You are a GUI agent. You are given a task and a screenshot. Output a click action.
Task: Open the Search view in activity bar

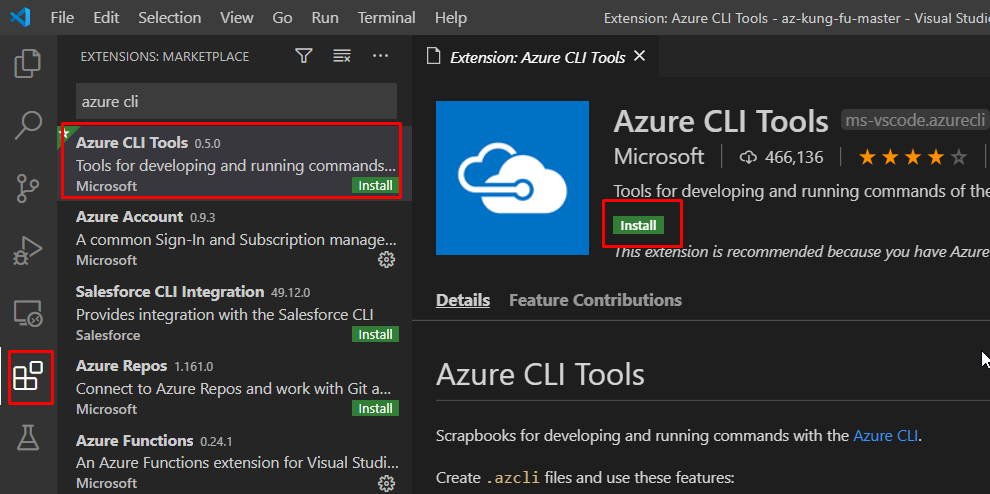(x=27, y=125)
